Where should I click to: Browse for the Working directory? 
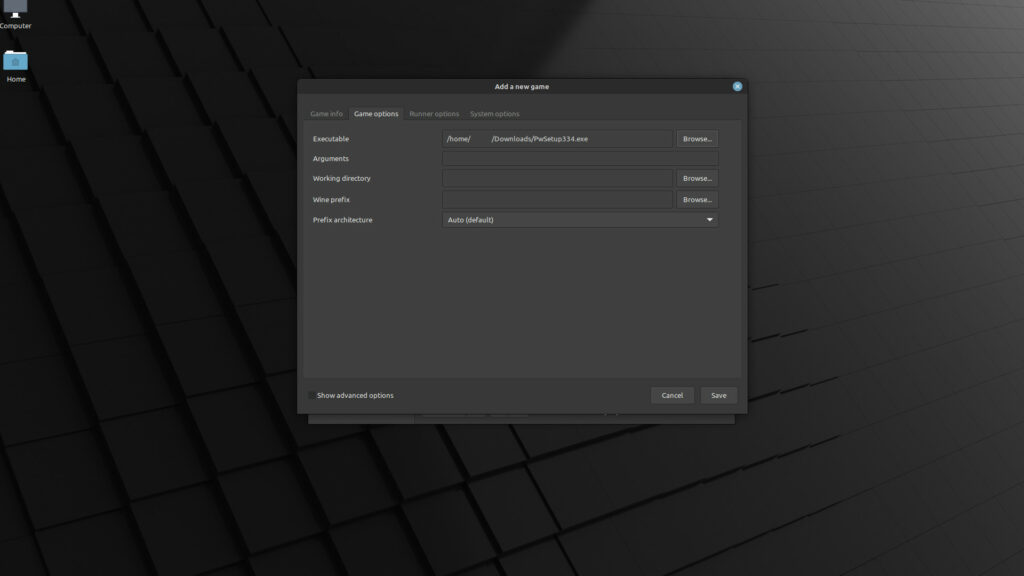tap(697, 178)
